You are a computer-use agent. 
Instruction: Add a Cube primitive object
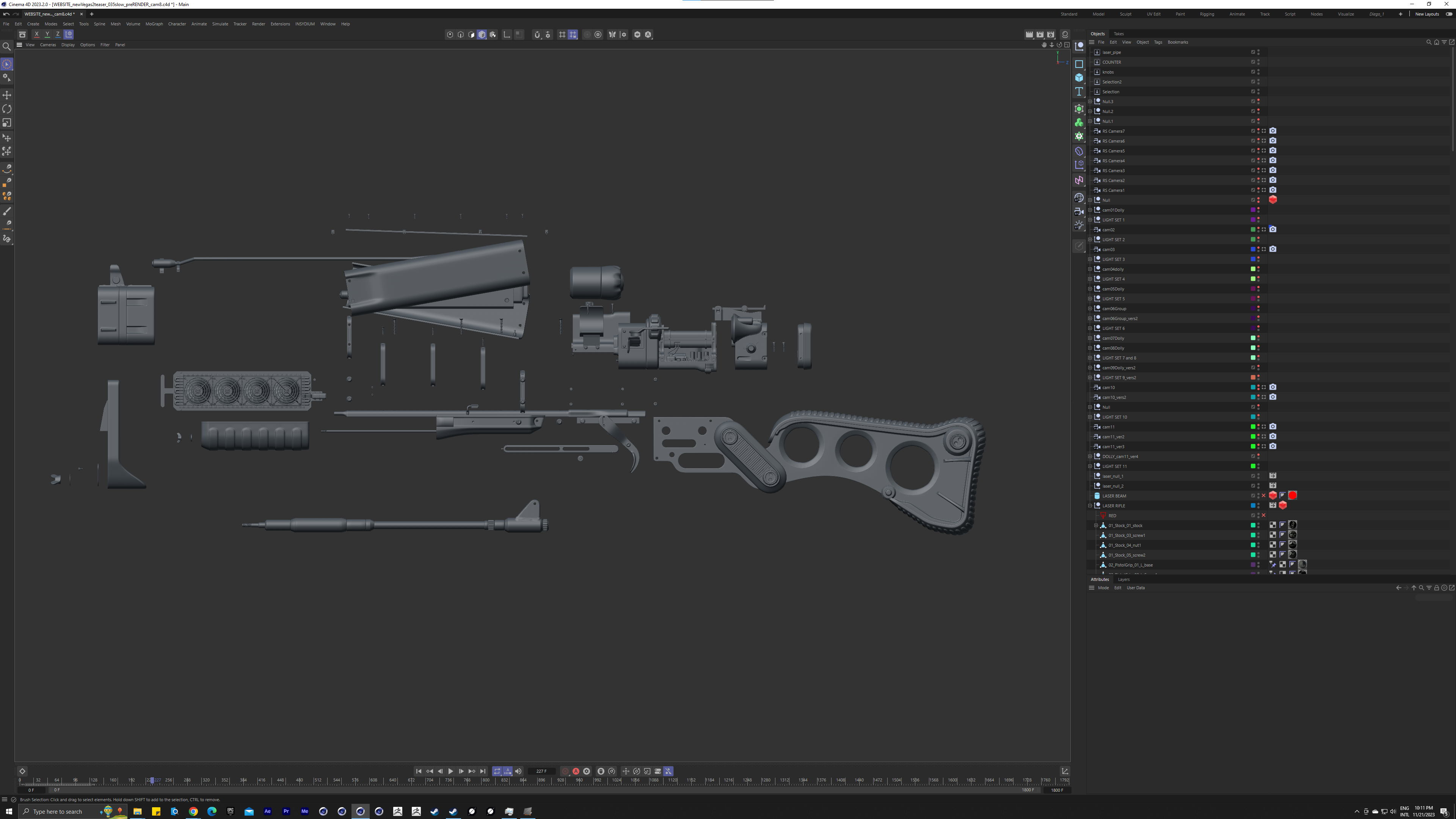pyautogui.click(x=1079, y=77)
